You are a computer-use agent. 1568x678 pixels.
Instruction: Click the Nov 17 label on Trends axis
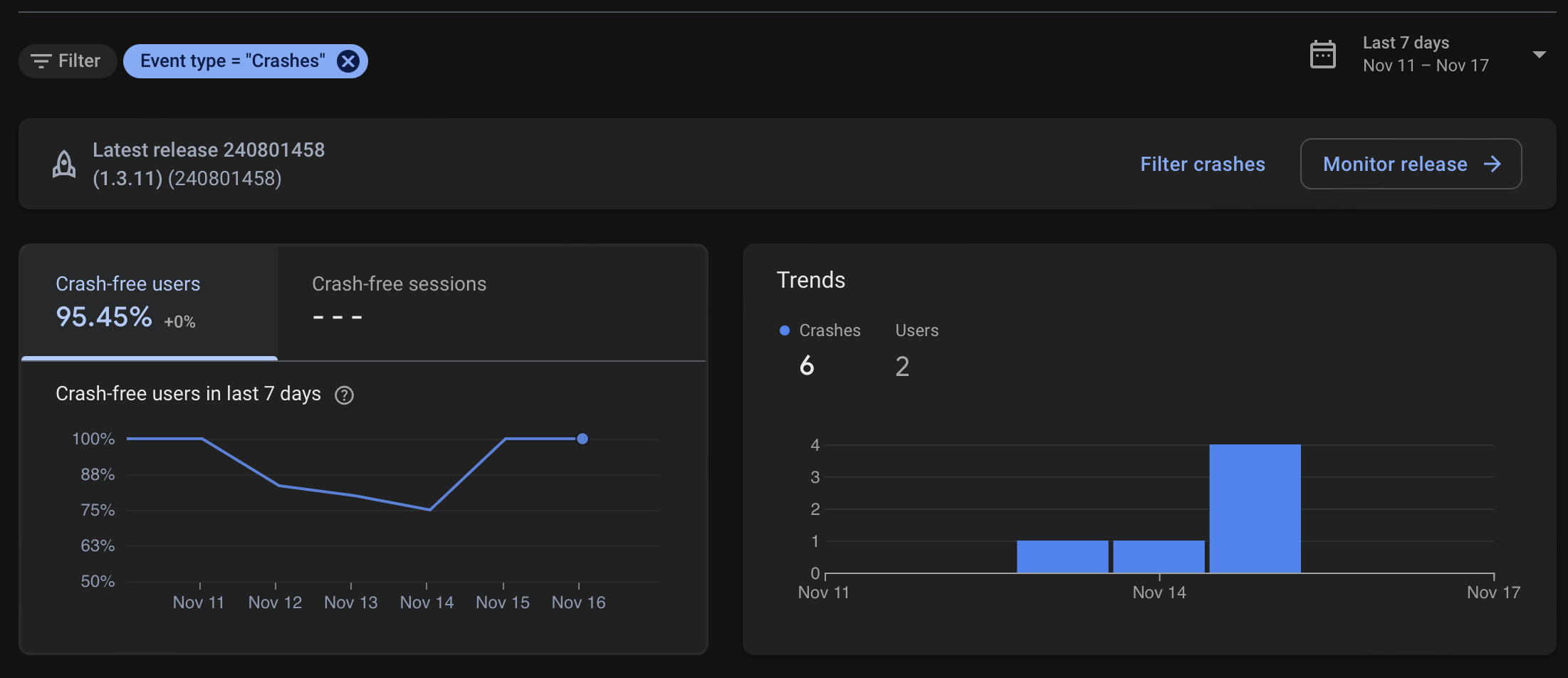point(1493,593)
